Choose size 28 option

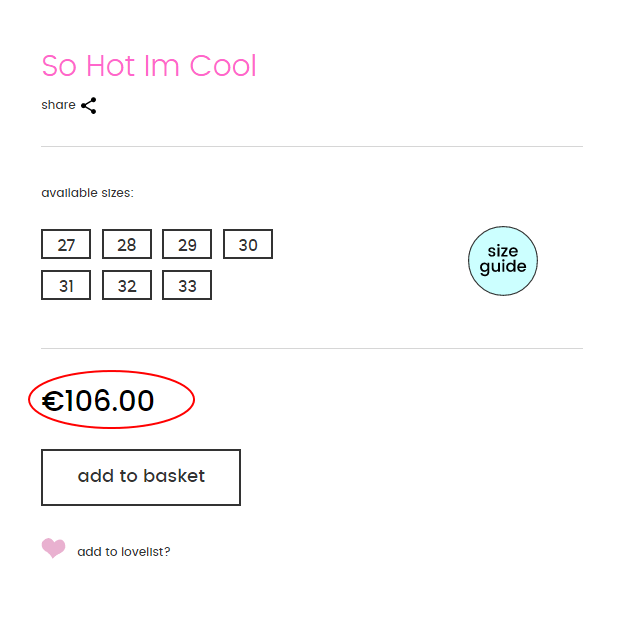click(x=127, y=245)
